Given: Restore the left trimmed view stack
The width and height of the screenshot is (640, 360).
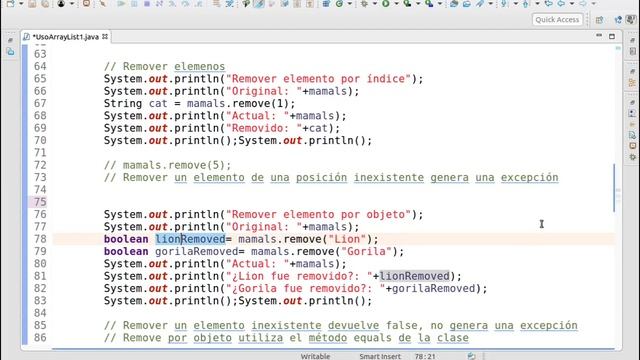Looking at the screenshot, I should coord(11,40).
